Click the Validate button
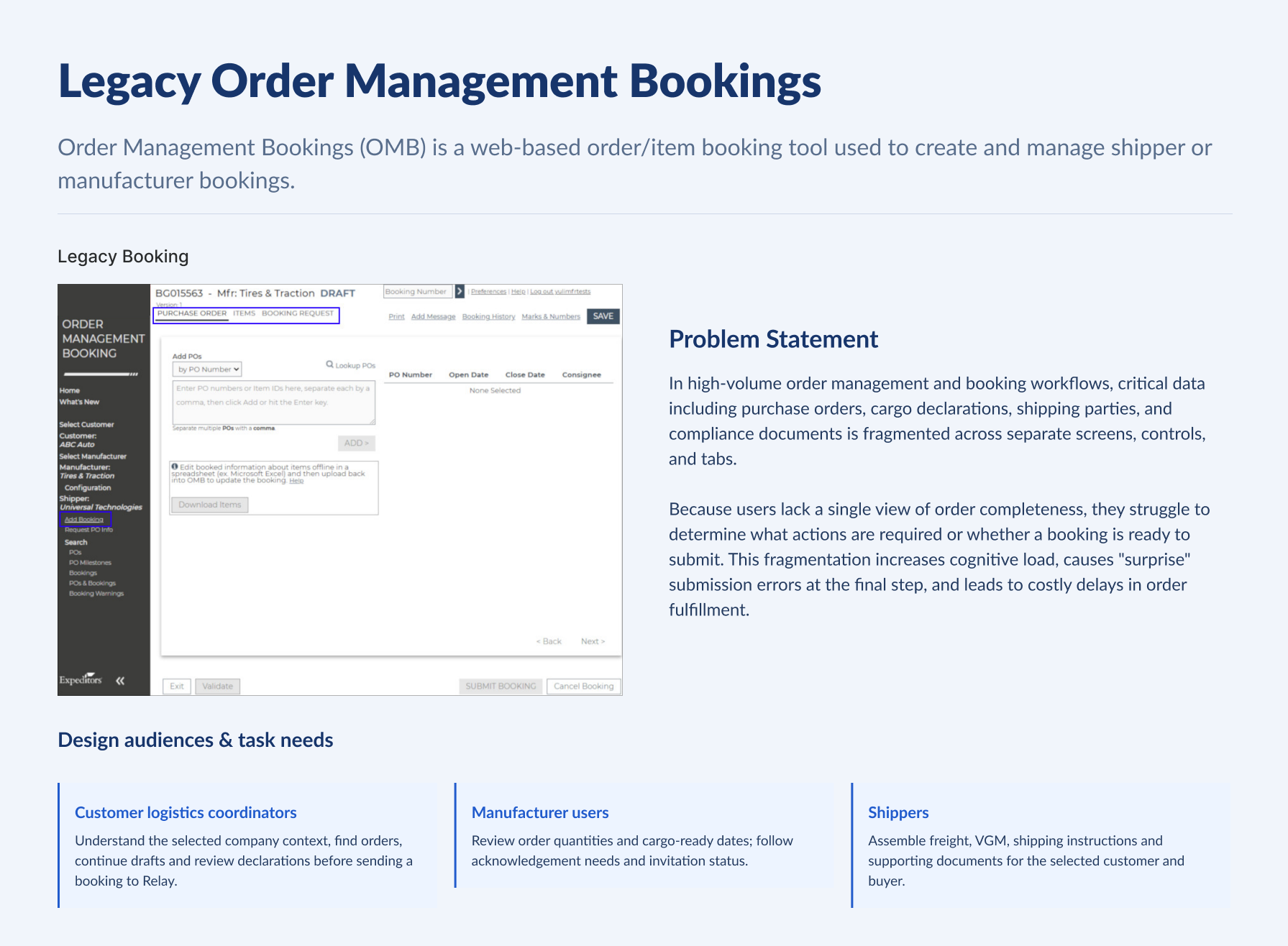Screen dimensions: 1288x946 point(217,686)
